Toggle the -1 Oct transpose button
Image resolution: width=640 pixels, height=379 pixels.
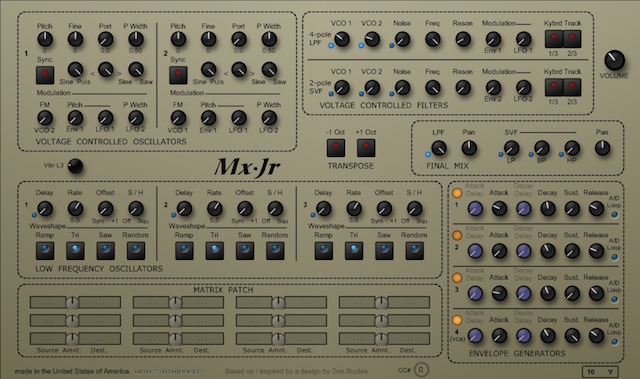tap(336, 148)
